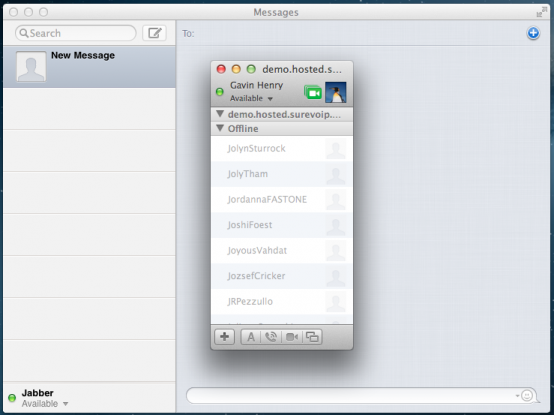The height and width of the screenshot is (415, 554).
Task: Click the penguin profile picture
Action: 335,93
